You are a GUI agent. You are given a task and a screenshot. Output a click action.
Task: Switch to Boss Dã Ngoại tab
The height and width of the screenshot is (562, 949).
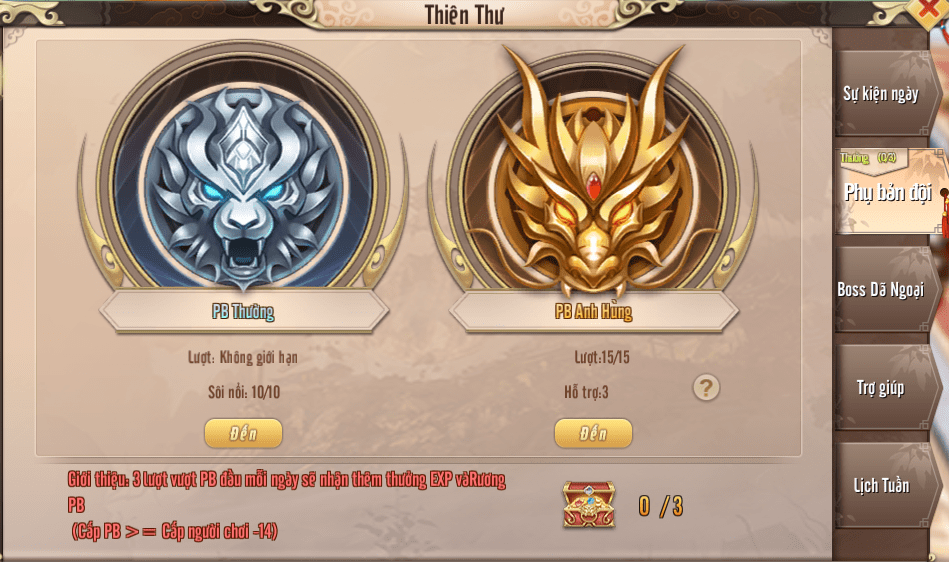(881, 290)
